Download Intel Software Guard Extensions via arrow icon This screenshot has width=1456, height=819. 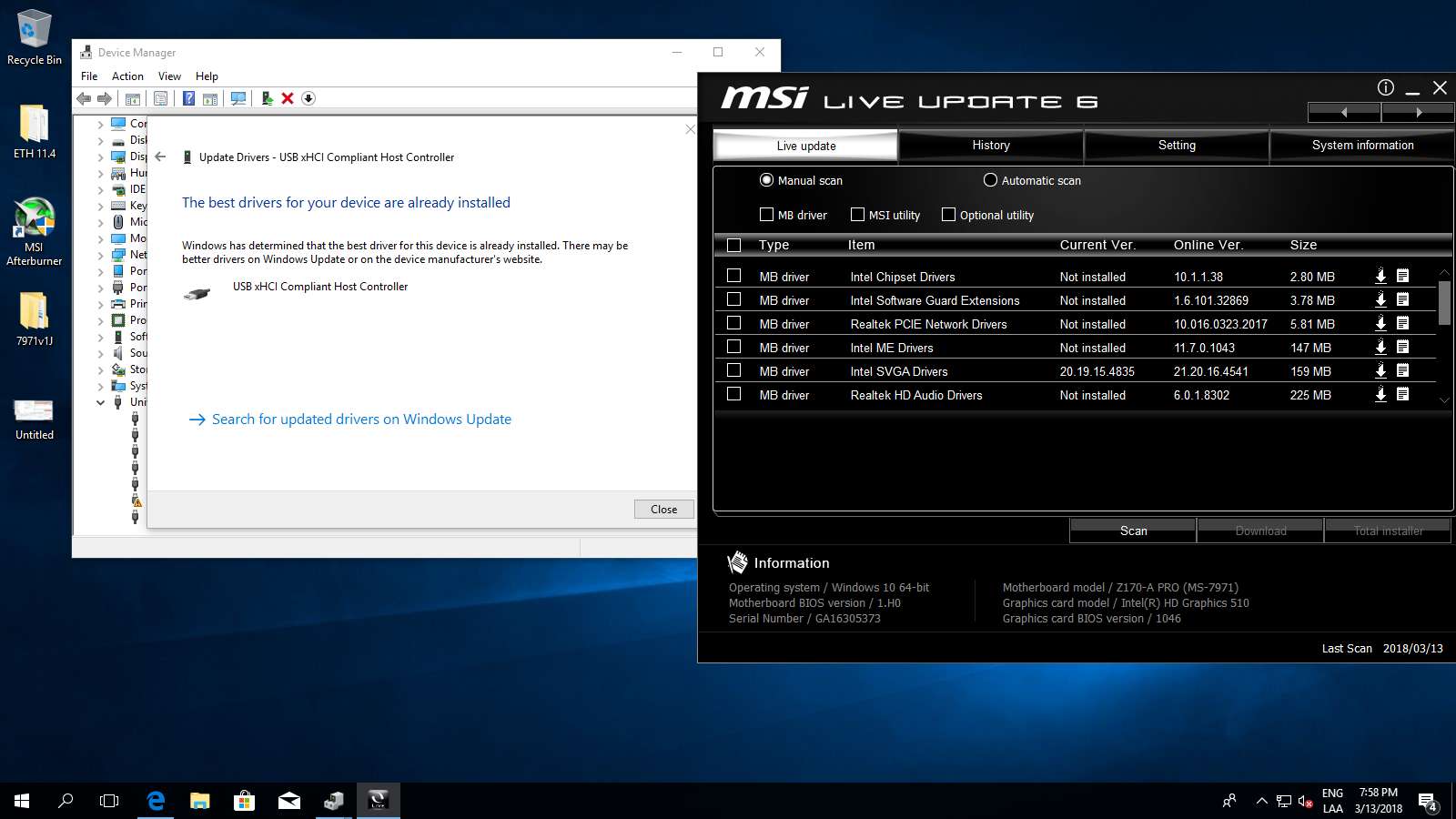pos(1380,299)
